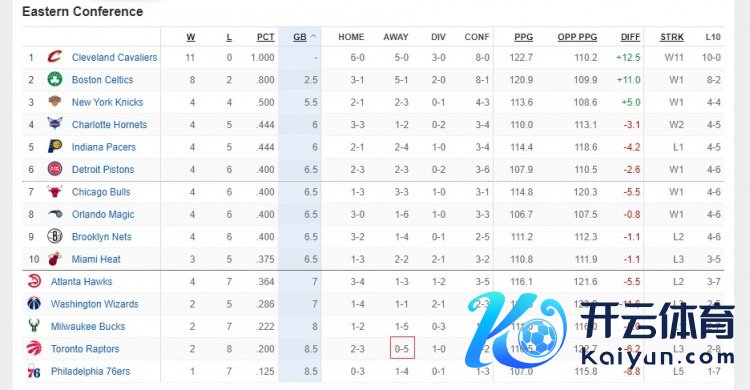Open the Orlando Magic team link
This screenshot has width=750, height=390.
point(103,214)
